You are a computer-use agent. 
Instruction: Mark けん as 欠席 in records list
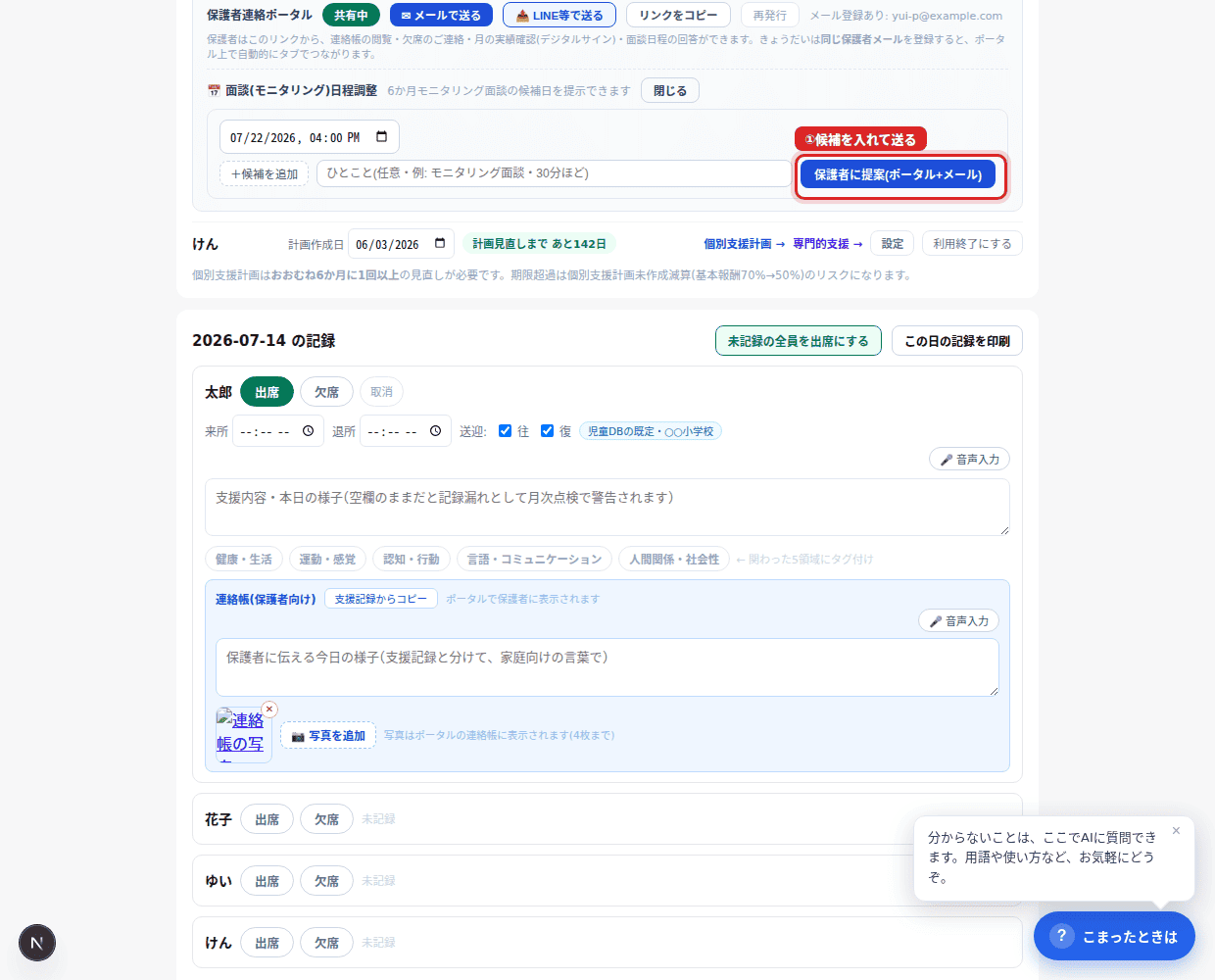pos(326,943)
